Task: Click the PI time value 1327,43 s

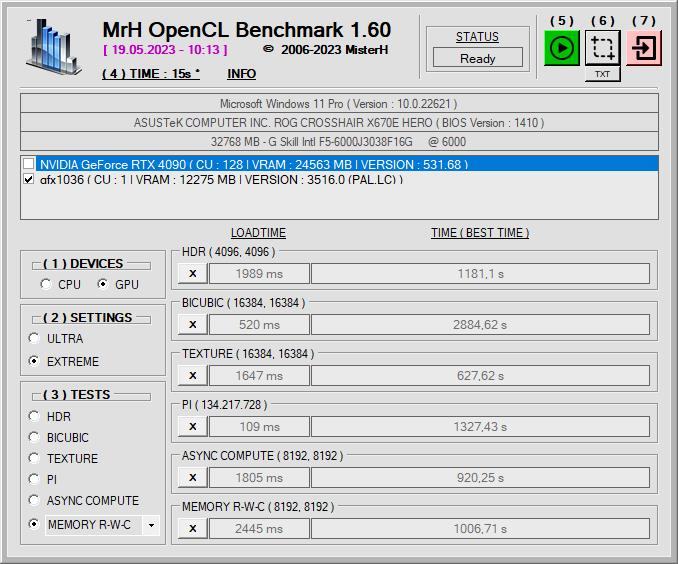Action: [x=480, y=426]
